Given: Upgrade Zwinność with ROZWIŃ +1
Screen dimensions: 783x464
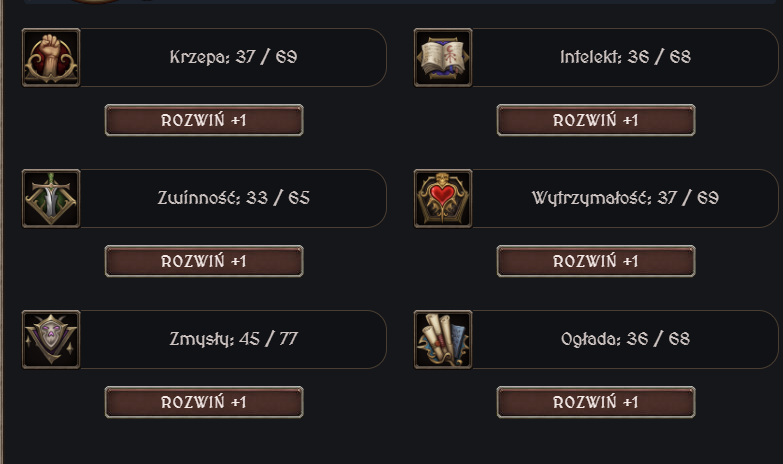Looking at the screenshot, I should [x=204, y=261].
